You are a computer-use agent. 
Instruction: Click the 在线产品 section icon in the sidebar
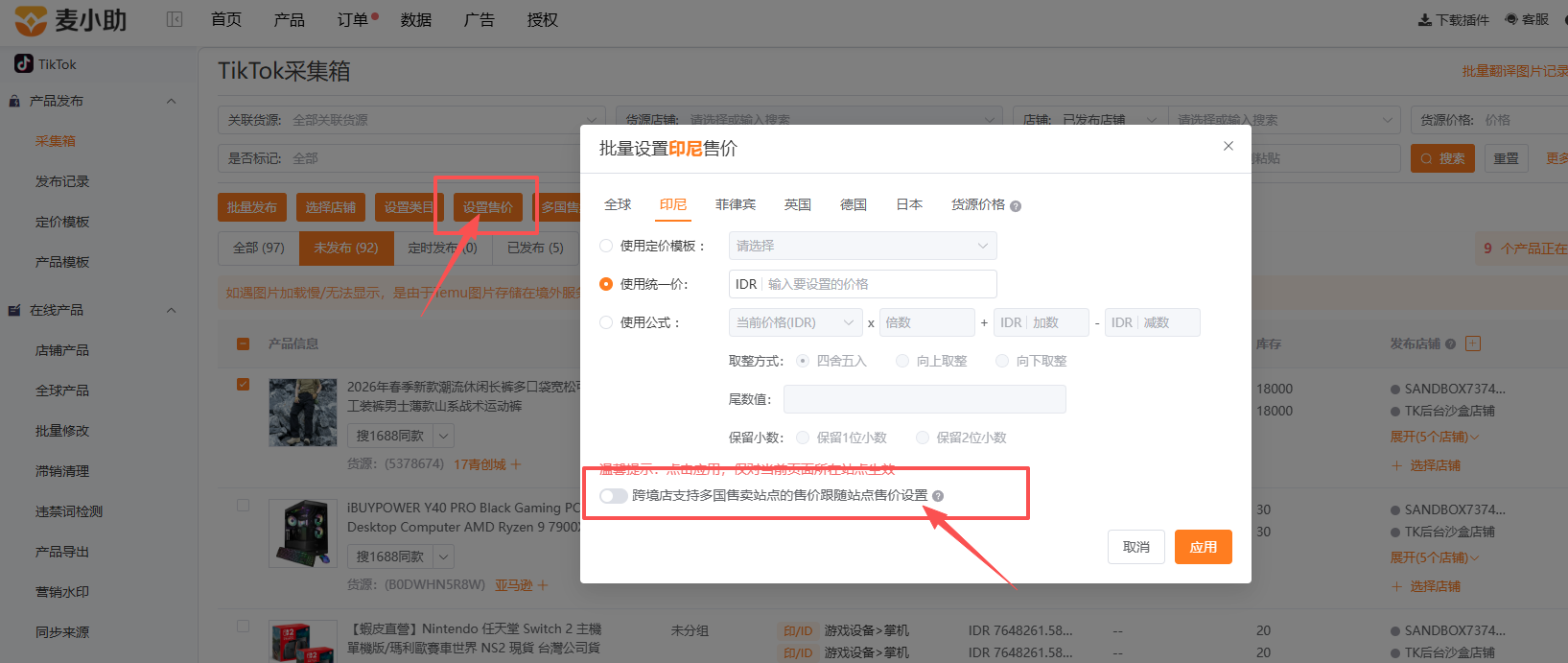point(14,310)
